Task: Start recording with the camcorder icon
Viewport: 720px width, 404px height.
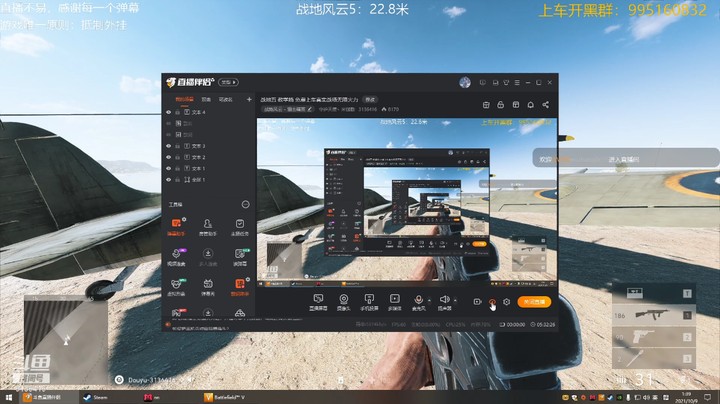Action: pos(478,302)
